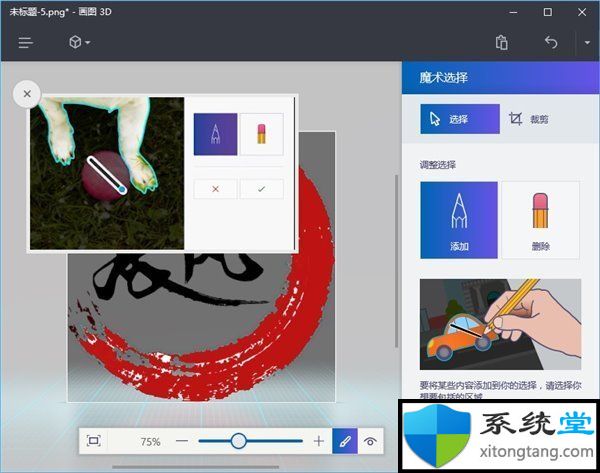Choose the 删除 remove tool
600x473 pixels.
(539, 220)
